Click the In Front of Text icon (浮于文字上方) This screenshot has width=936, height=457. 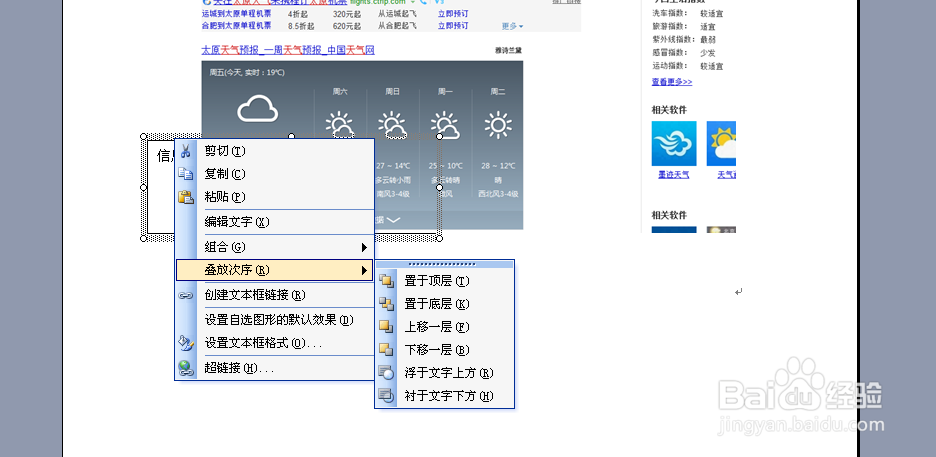386,373
